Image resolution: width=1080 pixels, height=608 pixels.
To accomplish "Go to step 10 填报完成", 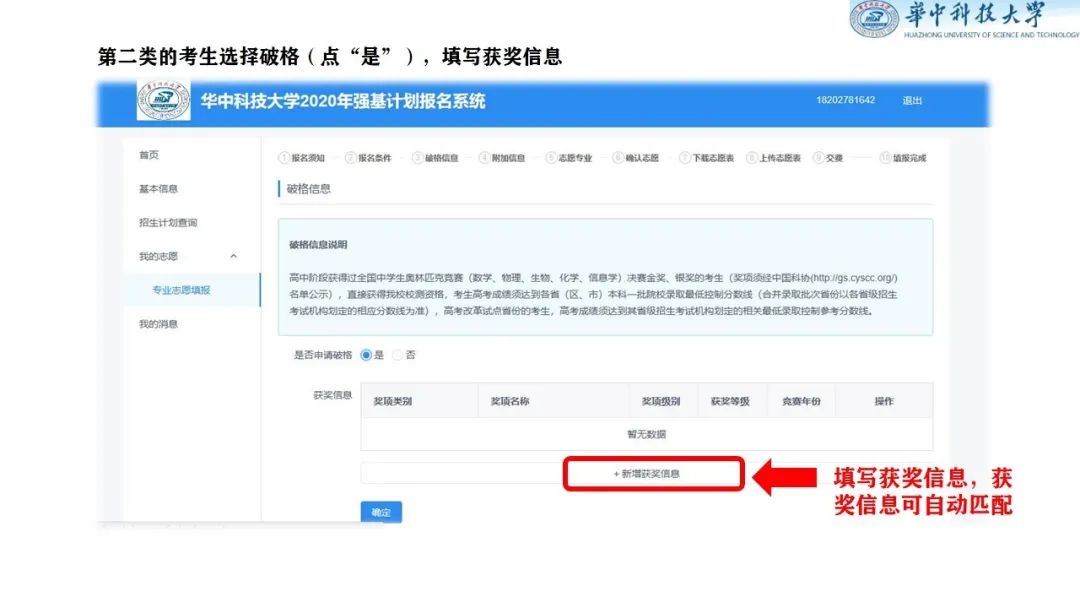I will (x=903, y=158).
